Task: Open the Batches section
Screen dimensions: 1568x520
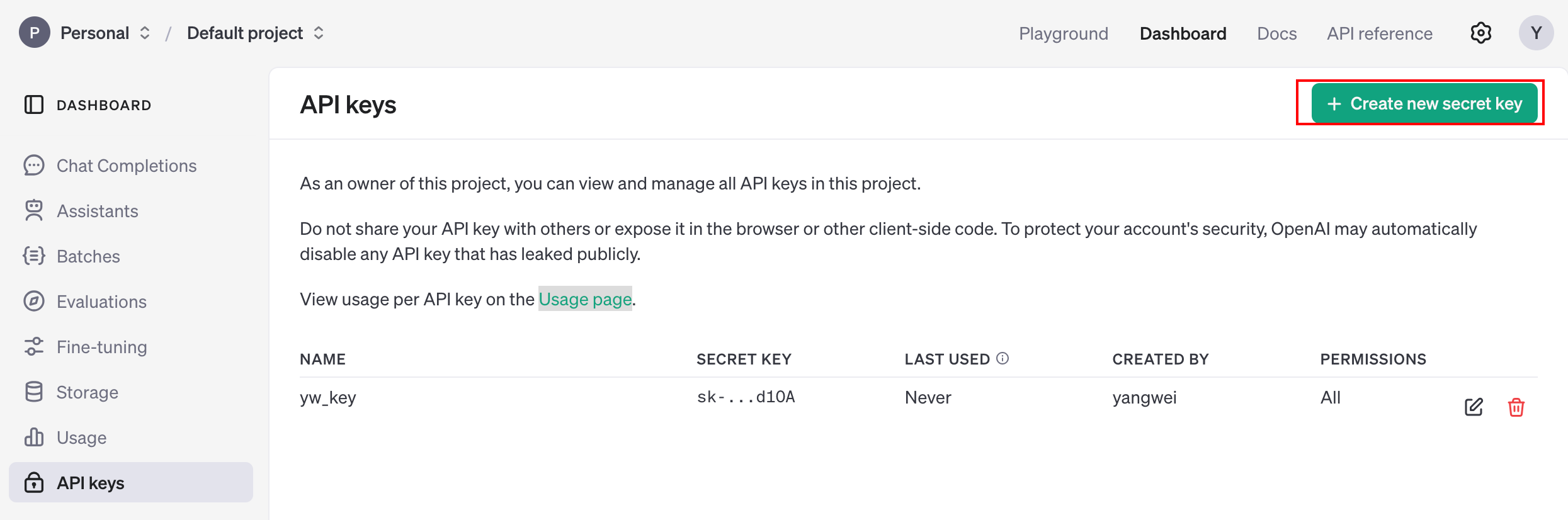Action: click(88, 256)
